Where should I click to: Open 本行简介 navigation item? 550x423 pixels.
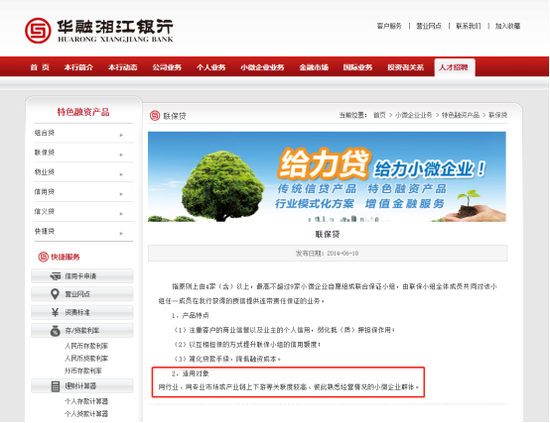point(79,67)
